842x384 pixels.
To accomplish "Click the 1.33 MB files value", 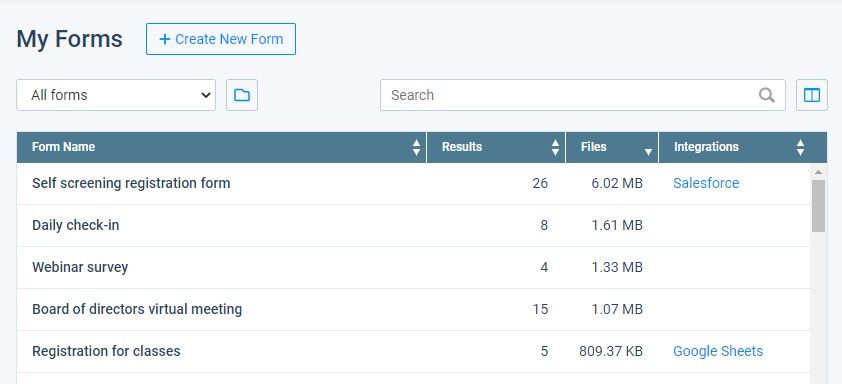I will coord(616,267).
